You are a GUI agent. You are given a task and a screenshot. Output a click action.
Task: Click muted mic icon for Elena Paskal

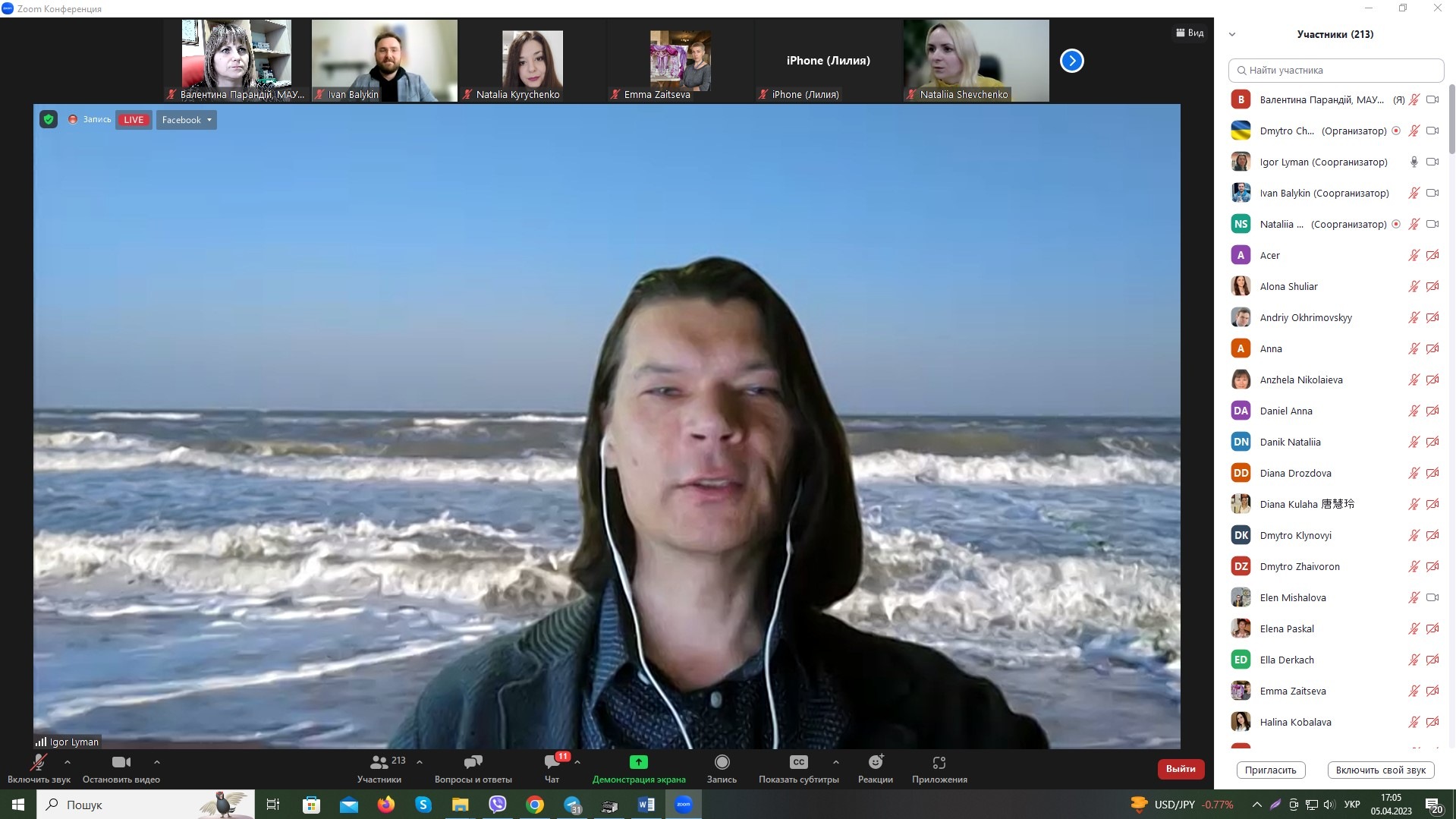tap(1414, 628)
